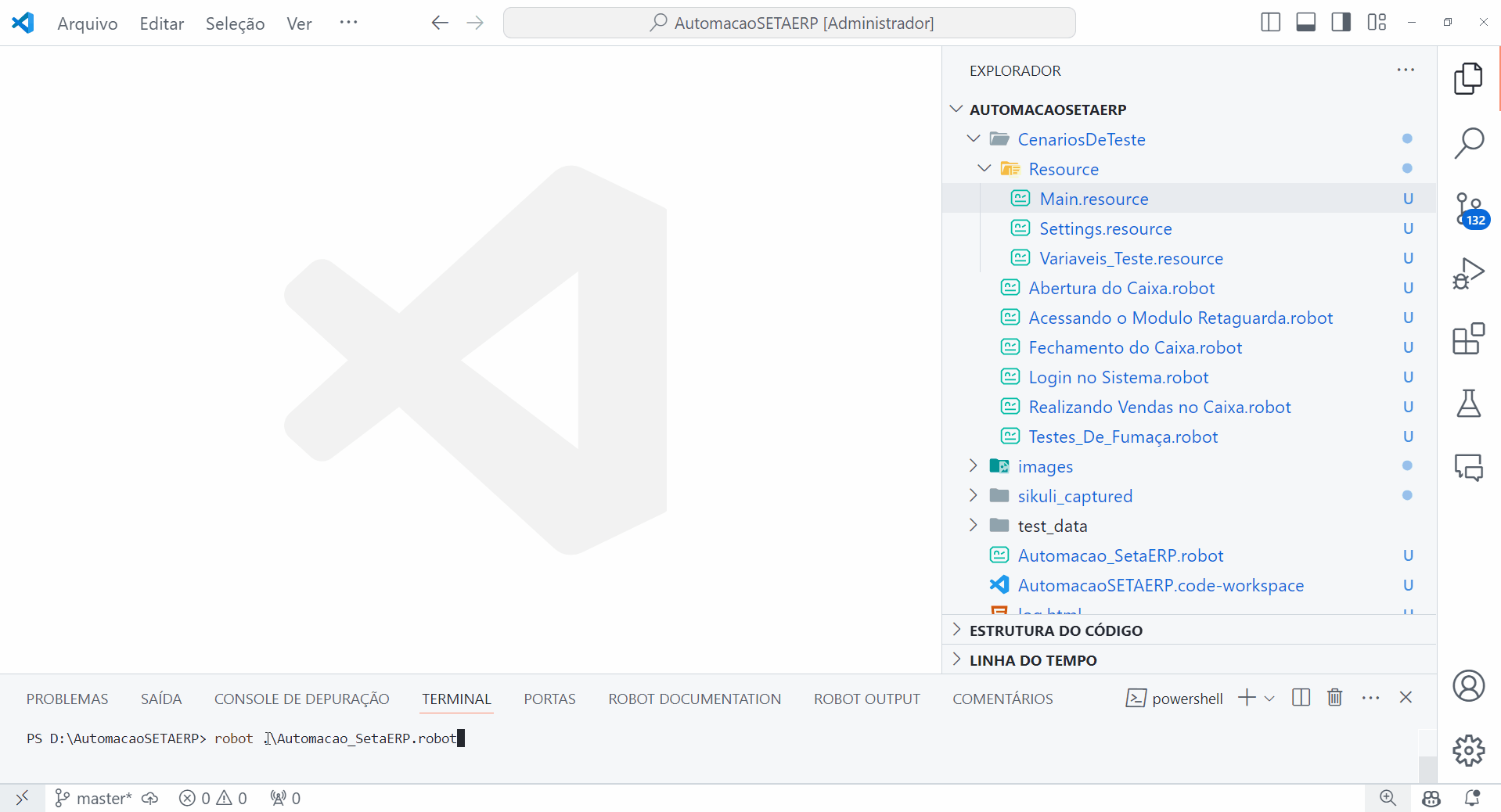
Task: Click the Accounts icon
Action: click(x=1468, y=686)
